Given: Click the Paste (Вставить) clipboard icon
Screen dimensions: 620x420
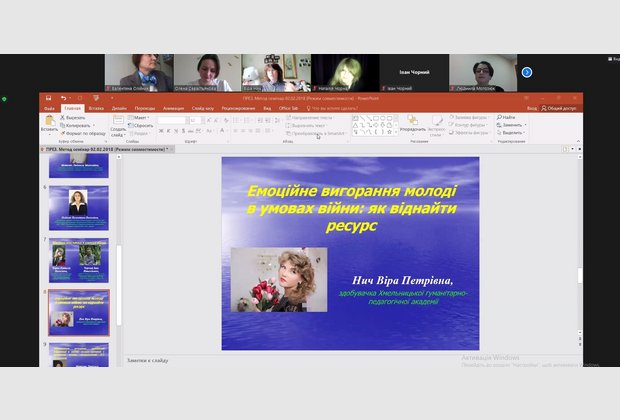Looking at the screenshot, I should coord(49,120).
